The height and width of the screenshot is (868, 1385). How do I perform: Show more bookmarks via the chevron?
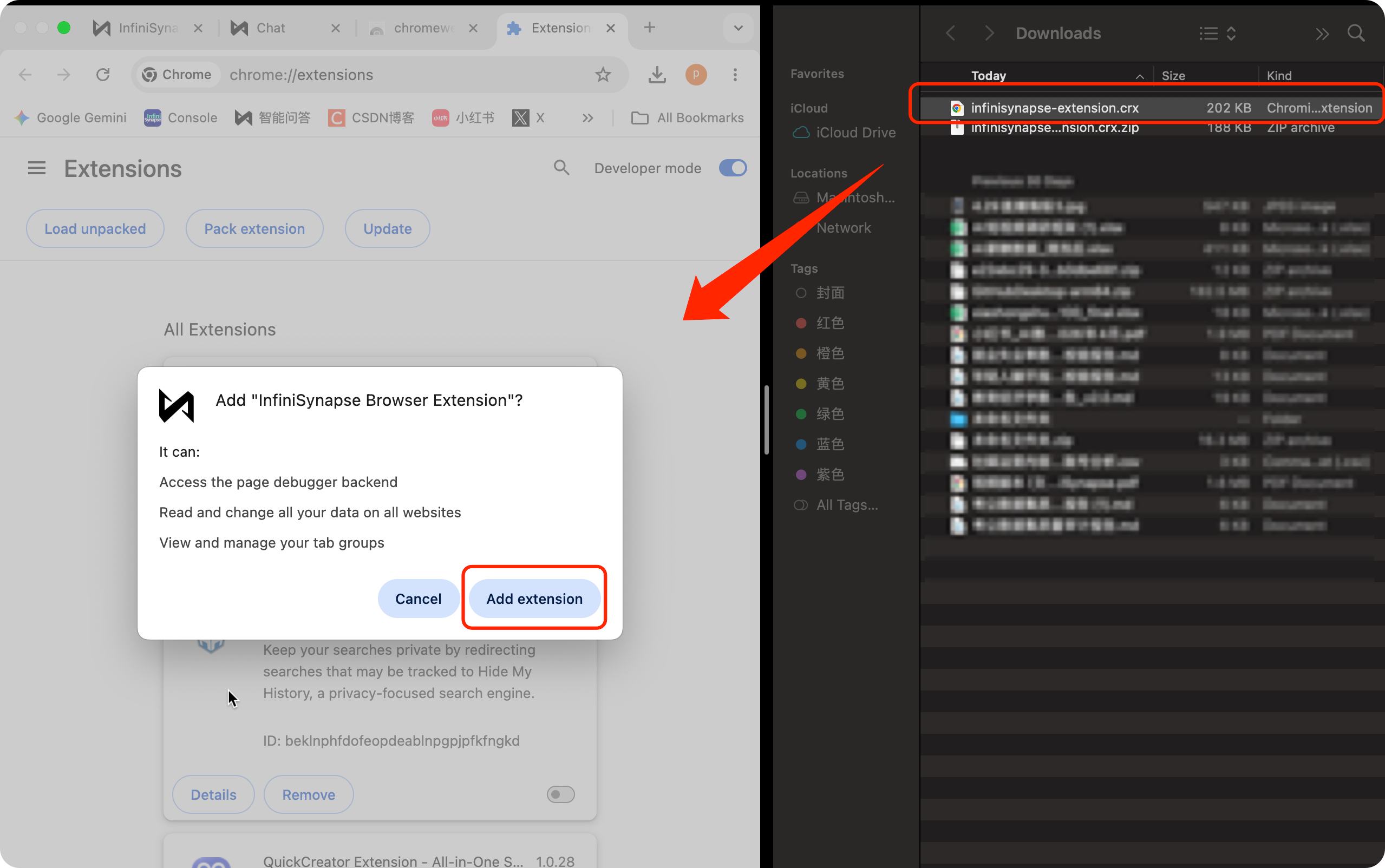[587, 117]
